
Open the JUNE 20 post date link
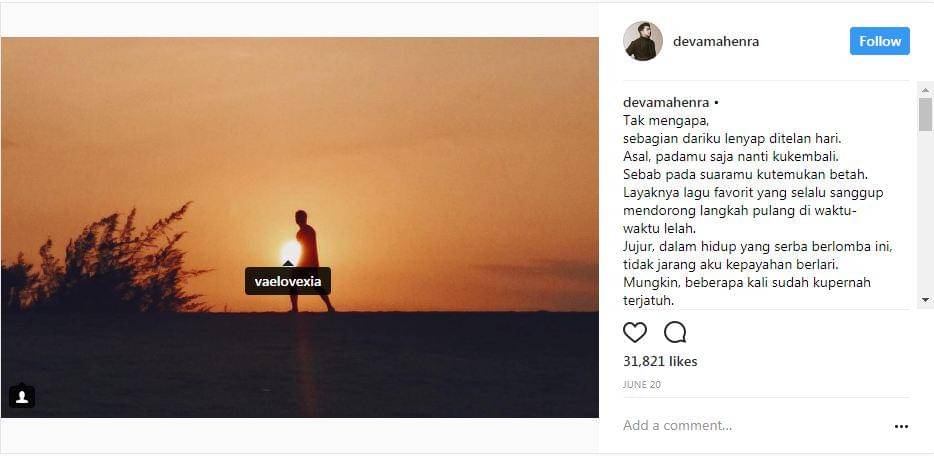tap(640, 384)
